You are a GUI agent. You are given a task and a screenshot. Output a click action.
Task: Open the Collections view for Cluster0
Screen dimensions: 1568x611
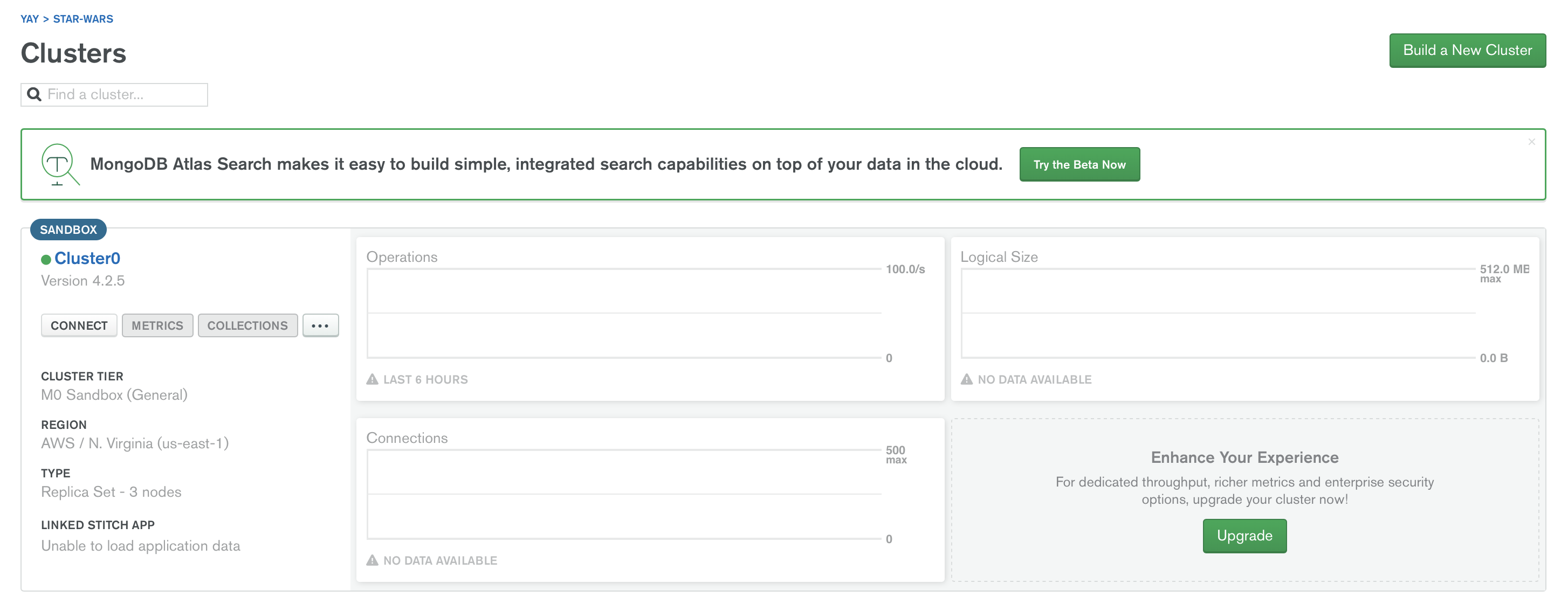tap(247, 325)
